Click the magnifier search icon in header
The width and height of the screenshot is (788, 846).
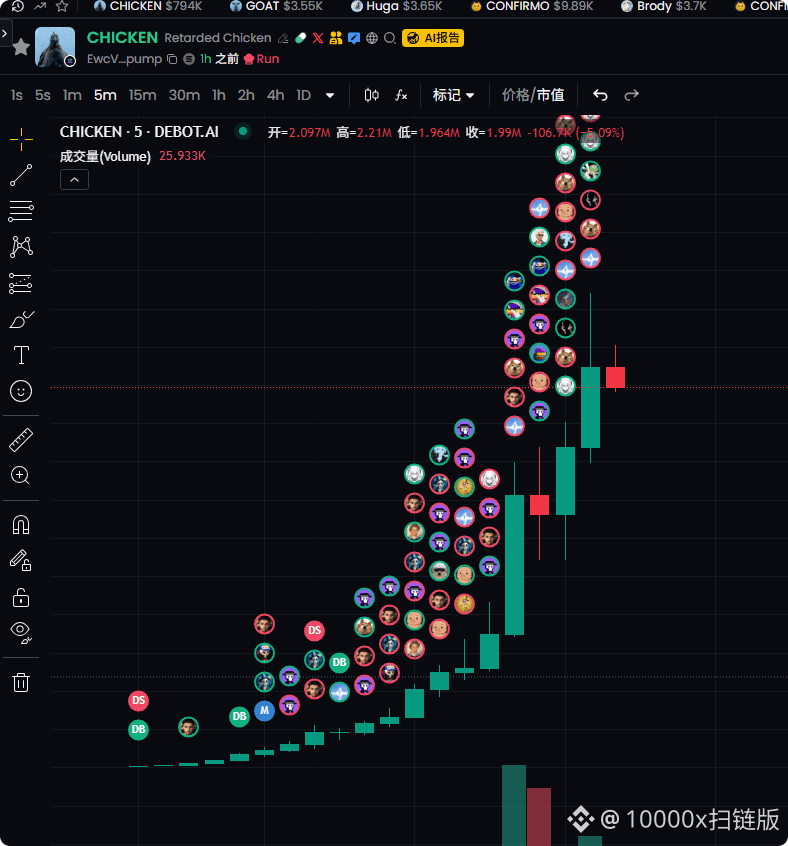point(389,38)
